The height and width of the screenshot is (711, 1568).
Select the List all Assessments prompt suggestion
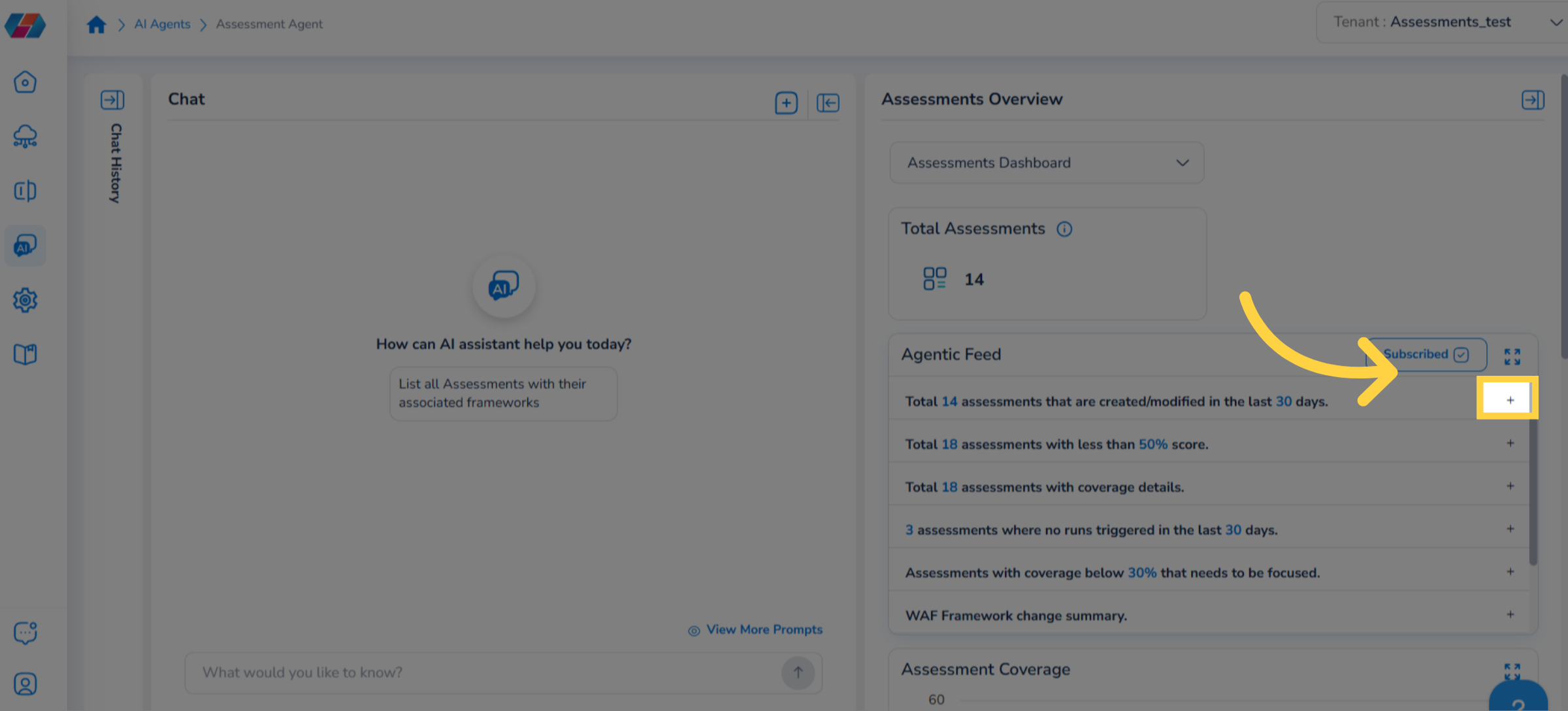(503, 393)
